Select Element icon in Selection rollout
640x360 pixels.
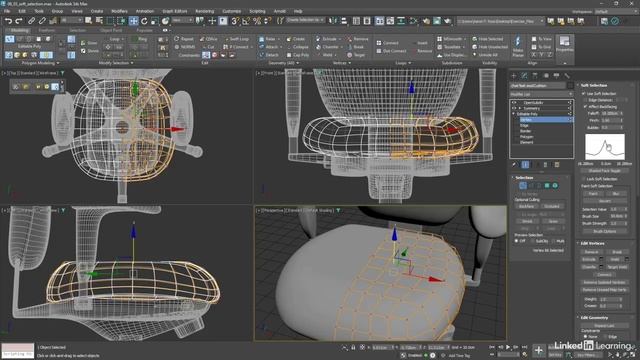pyautogui.click(x=555, y=186)
